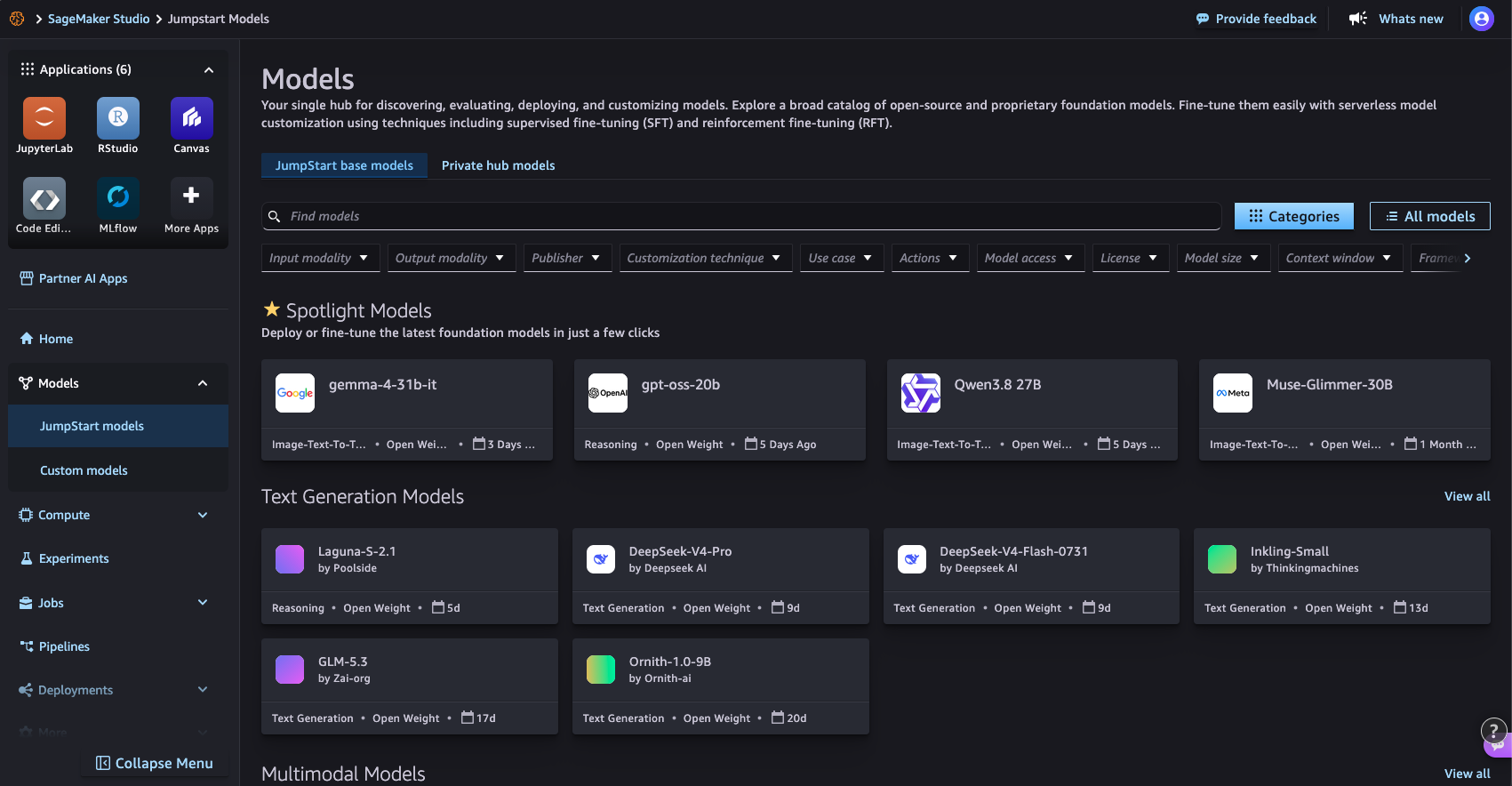Click the Google logo on gemma-4-31b-it card
Viewport: 1512px width, 786px height.
[295, 393]
